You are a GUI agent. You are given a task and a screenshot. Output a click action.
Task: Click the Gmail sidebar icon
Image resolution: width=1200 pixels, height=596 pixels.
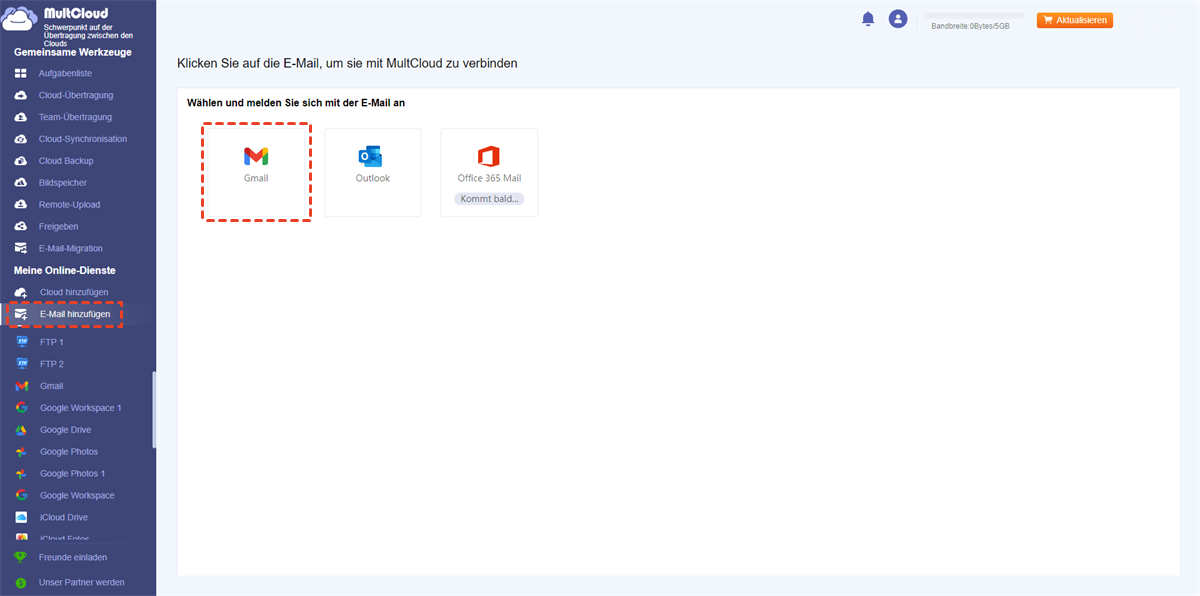(x=20, y=386)
